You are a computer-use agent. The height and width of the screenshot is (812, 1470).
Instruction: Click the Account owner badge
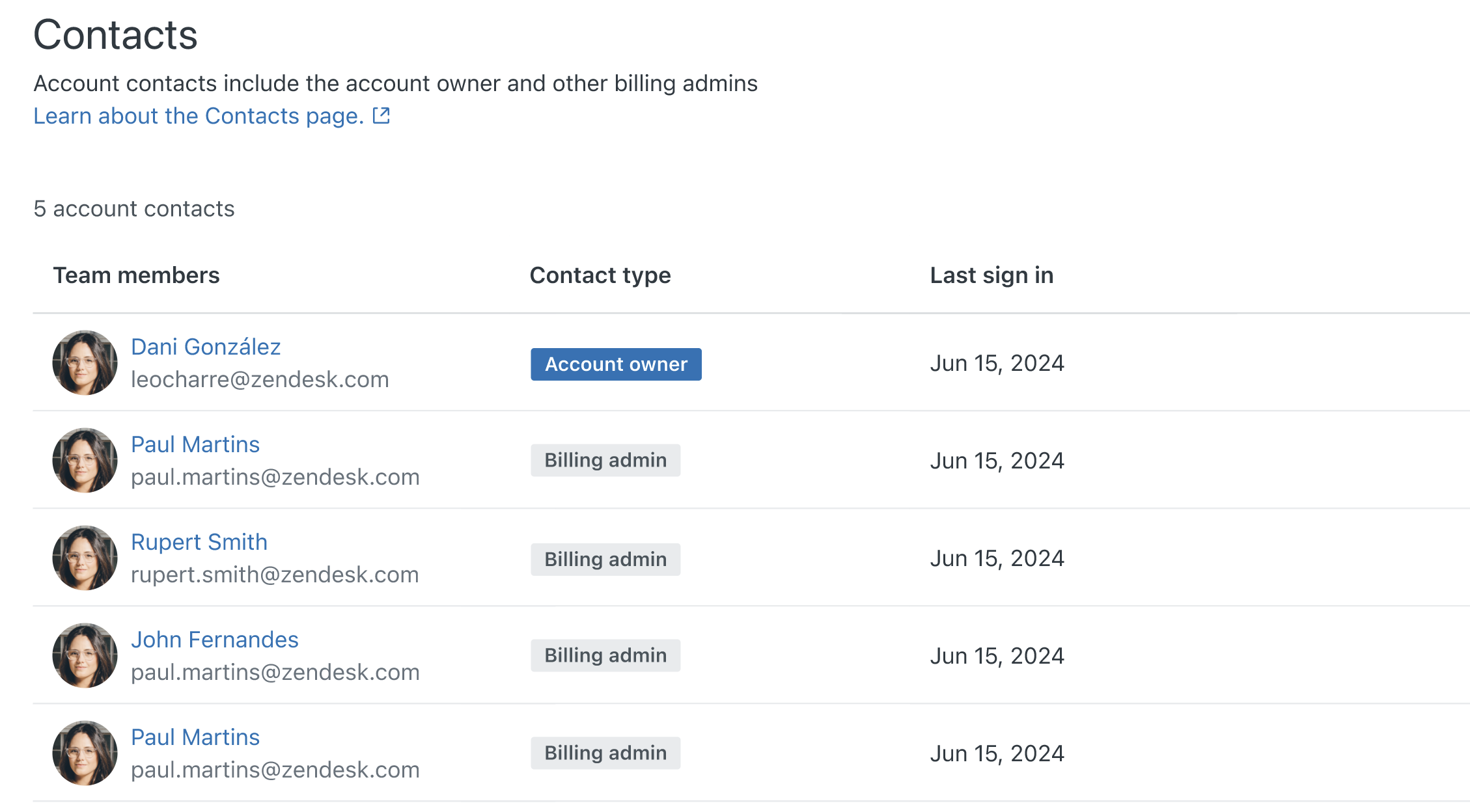[616, 364]
